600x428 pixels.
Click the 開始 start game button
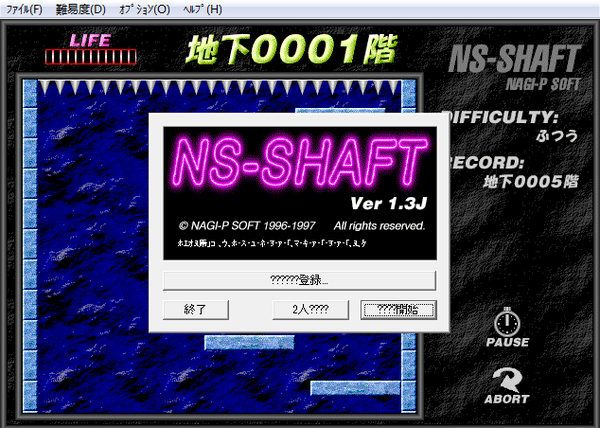click(398, 309)
